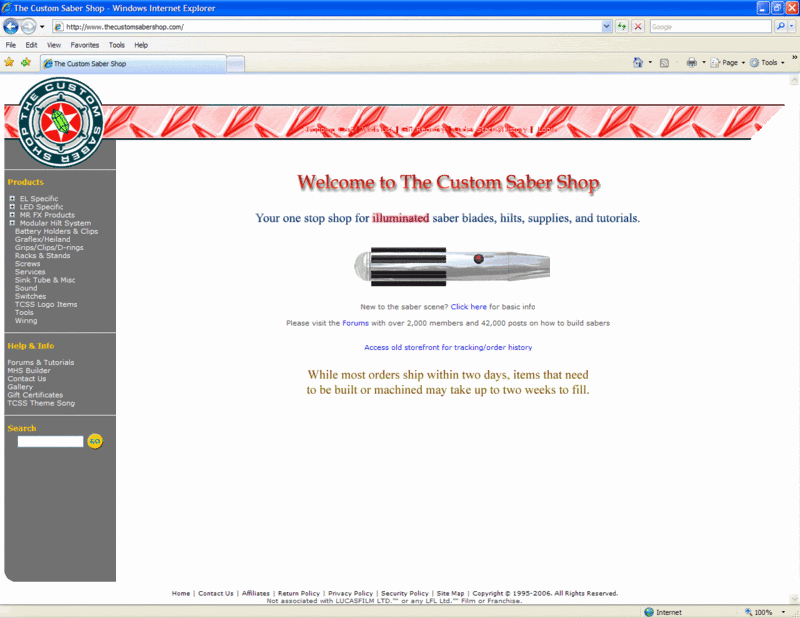The width and height of the screenshot is (800, 618).
Task: Click the sidebar Search text field
Action: [50, 441]
